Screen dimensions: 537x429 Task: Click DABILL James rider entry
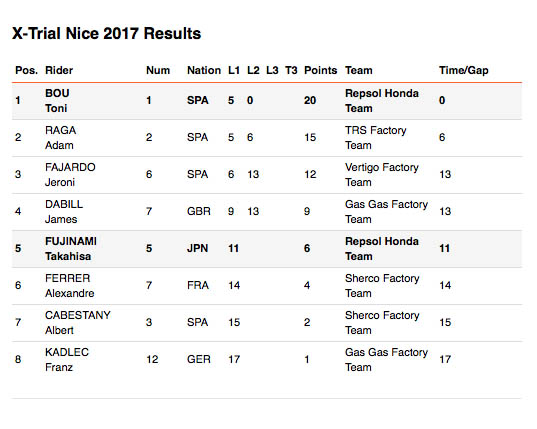pos(64,212)
